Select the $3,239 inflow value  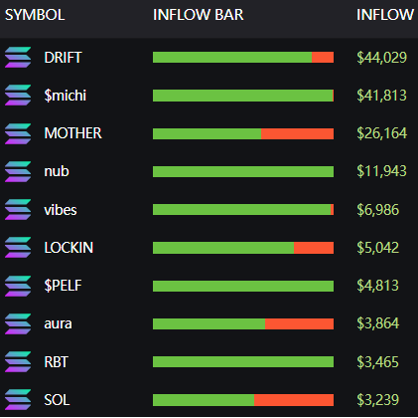(x=378, y=400)
